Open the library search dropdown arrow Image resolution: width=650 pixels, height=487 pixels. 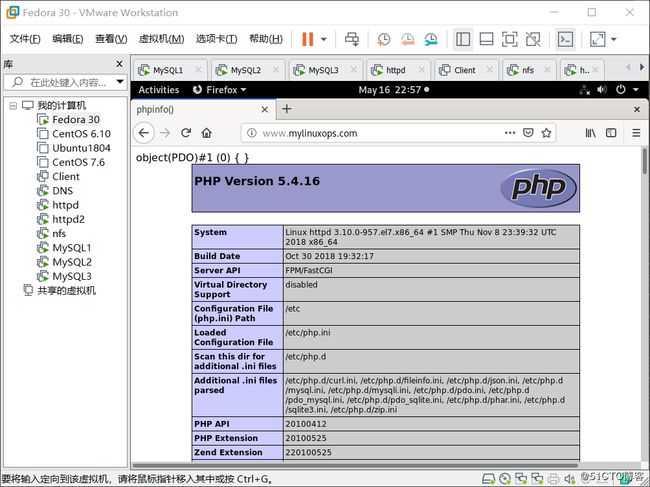point(120,82)
